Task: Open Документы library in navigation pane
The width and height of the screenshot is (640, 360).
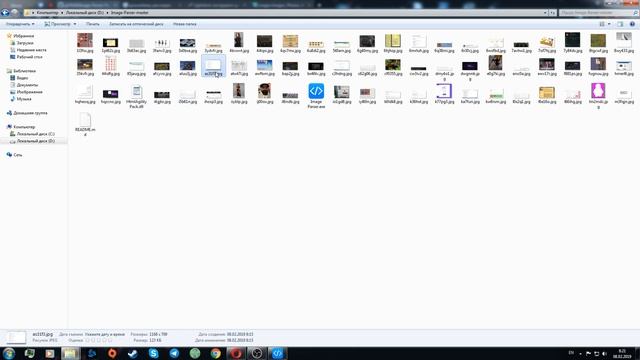Action: pos(27,85)
